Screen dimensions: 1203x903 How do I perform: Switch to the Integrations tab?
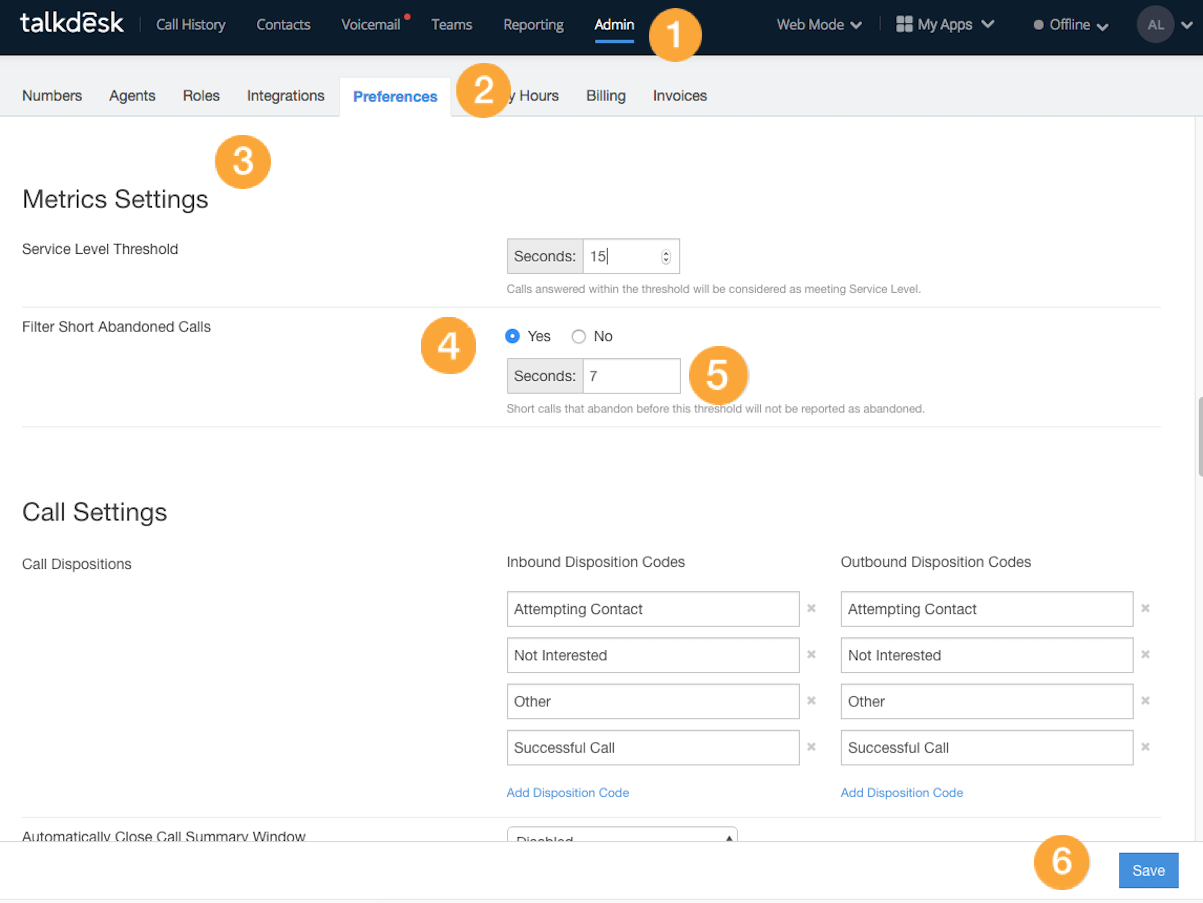point(286,96)
